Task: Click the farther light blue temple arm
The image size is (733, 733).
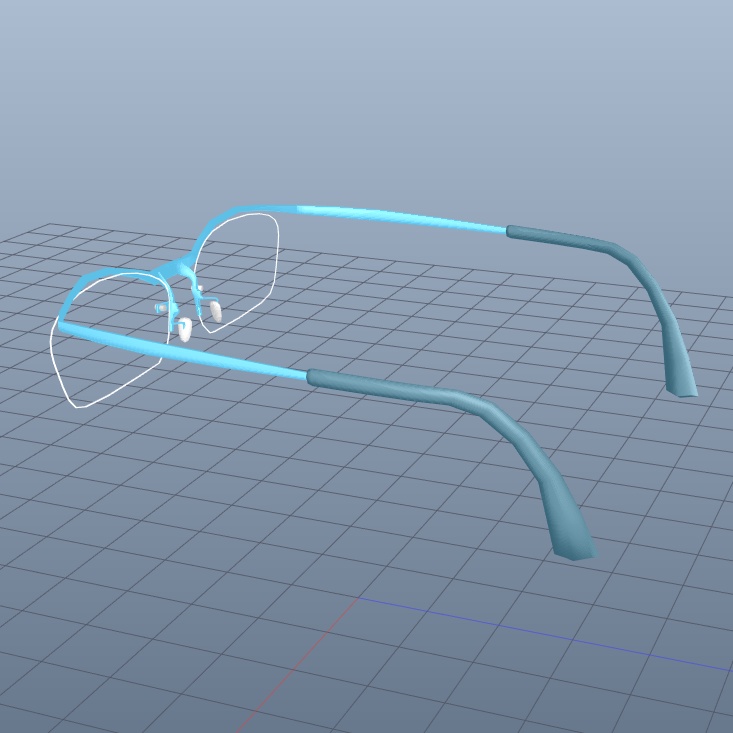Action: [402, 219]
